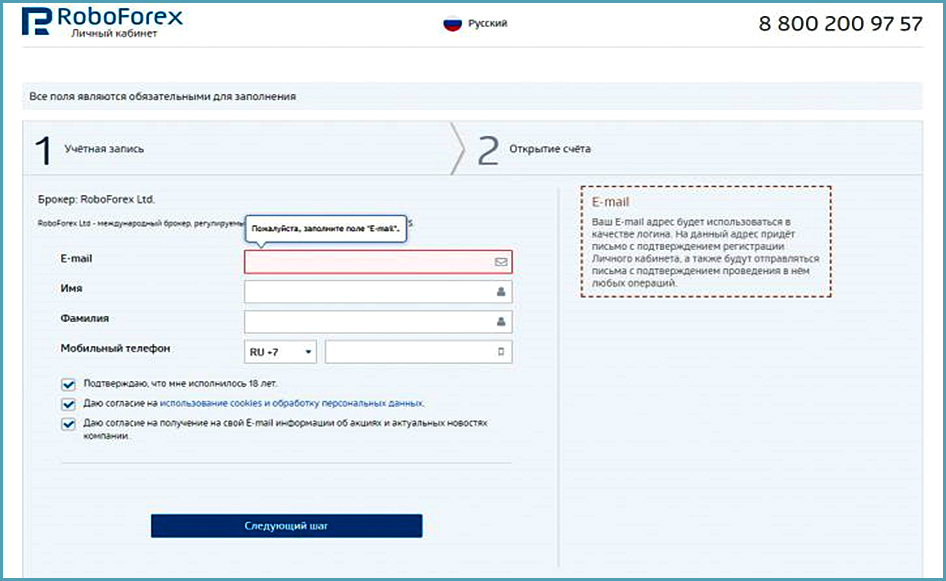Open cookies and personal data policy link

pyautogui.click(x=291, y=404)
